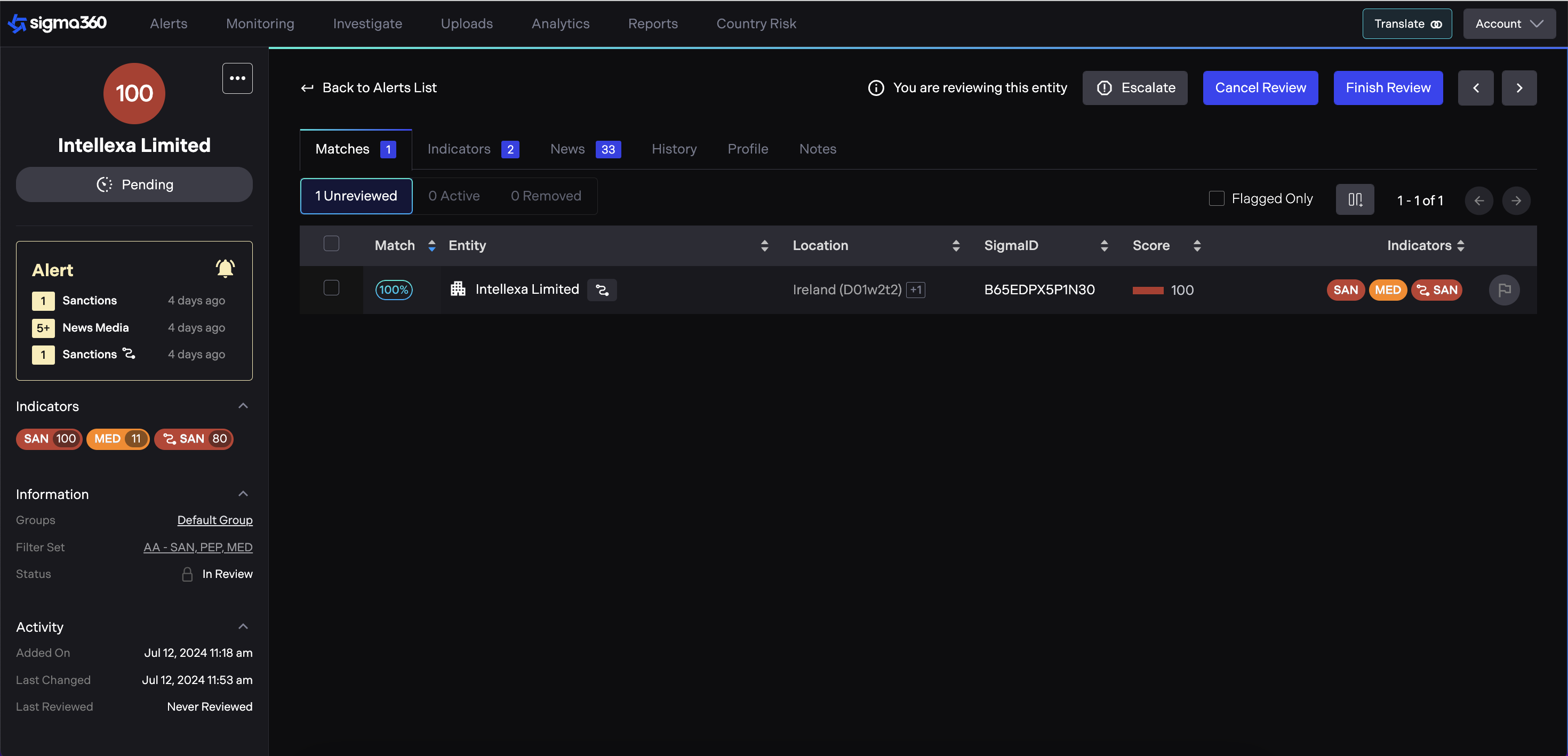Switch to the News tab
This screenshot has height=756, width=1568.
pyautogui.click(x=567, y=149)
